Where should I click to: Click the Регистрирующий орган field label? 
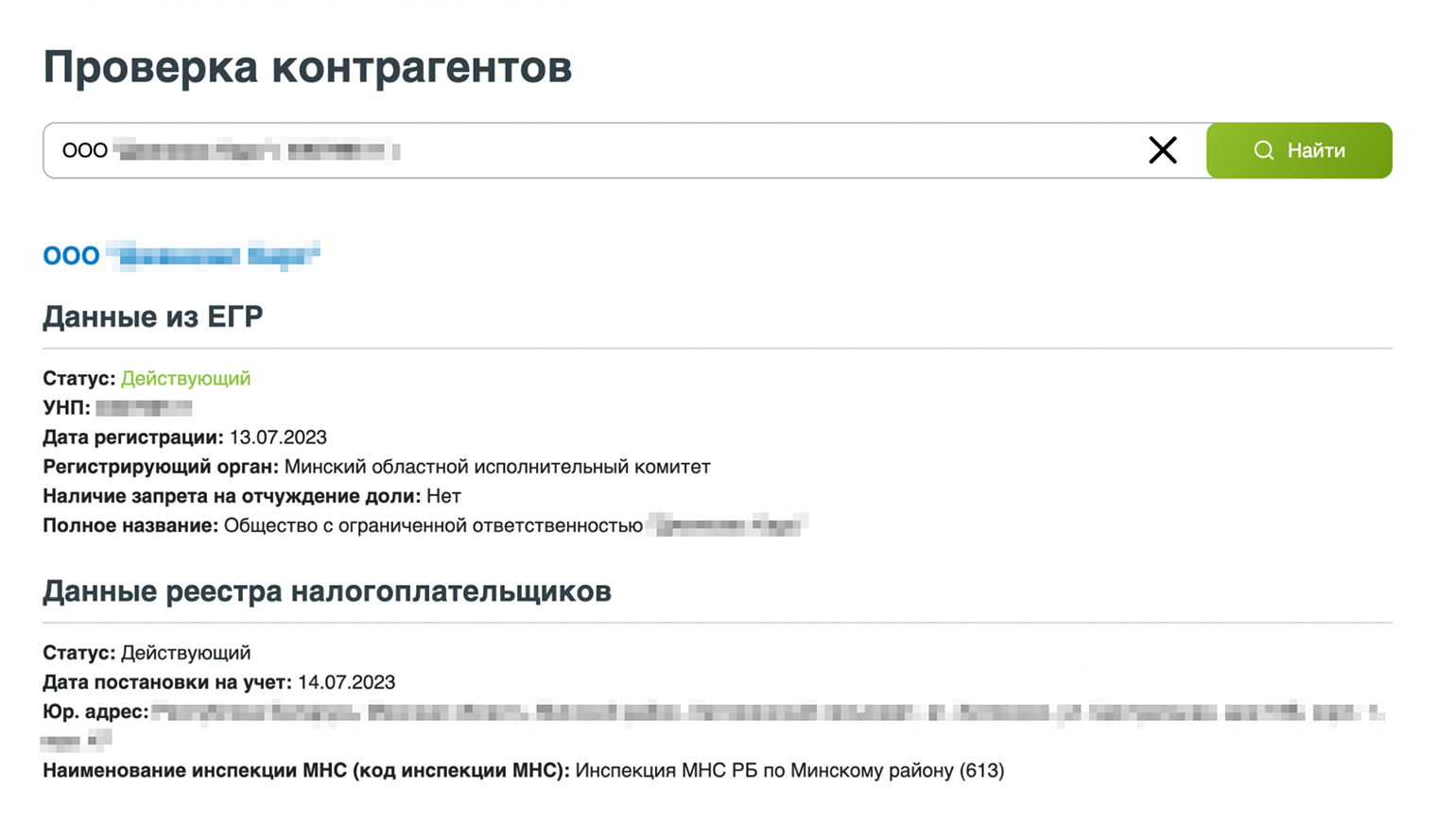[x=159, y=466]
